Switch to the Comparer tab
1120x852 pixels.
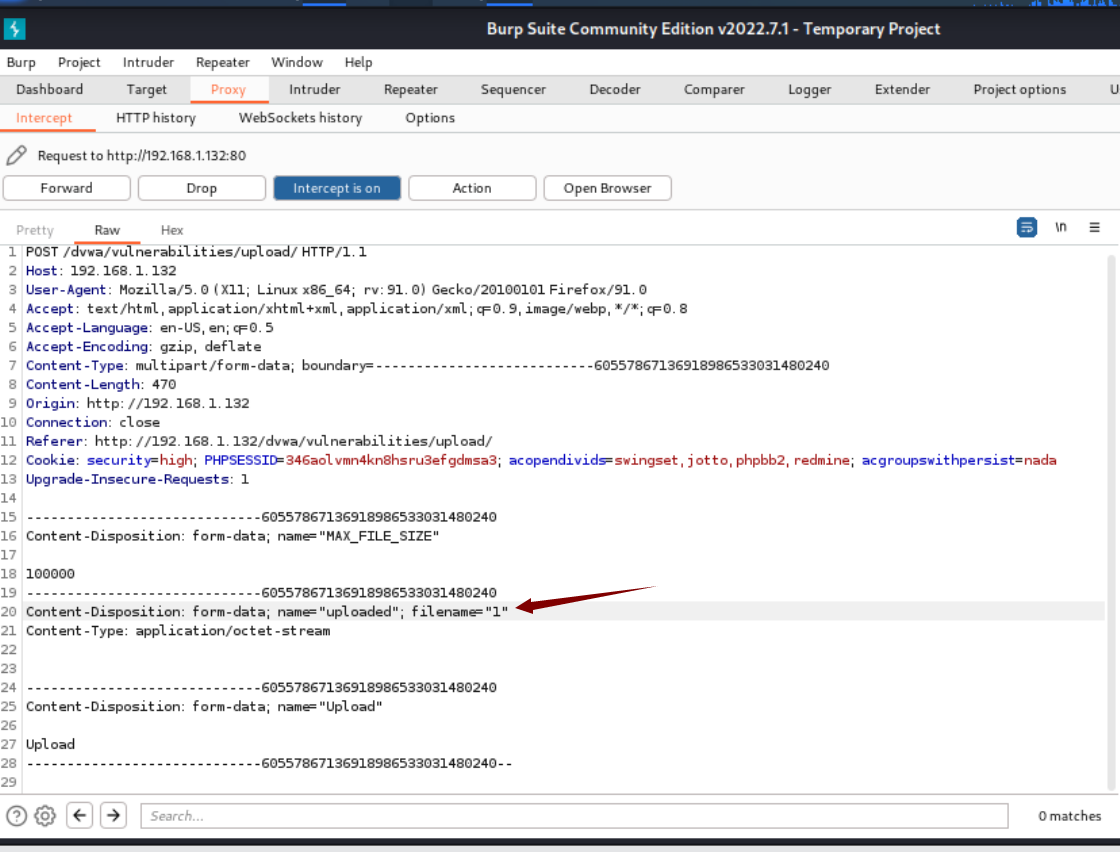(714, 89)
